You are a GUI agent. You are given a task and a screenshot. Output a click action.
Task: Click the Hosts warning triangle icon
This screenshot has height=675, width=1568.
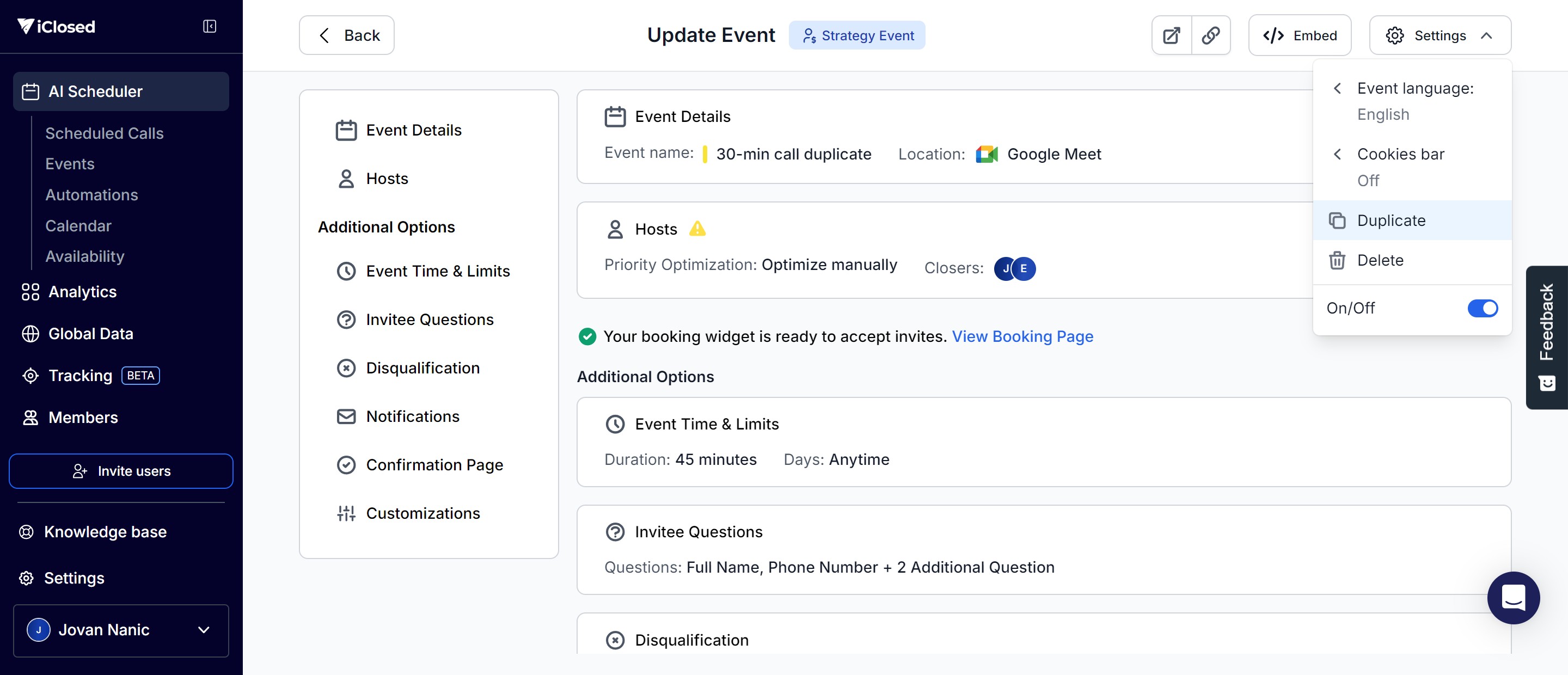pyautogui.click(x=697, y=229)
